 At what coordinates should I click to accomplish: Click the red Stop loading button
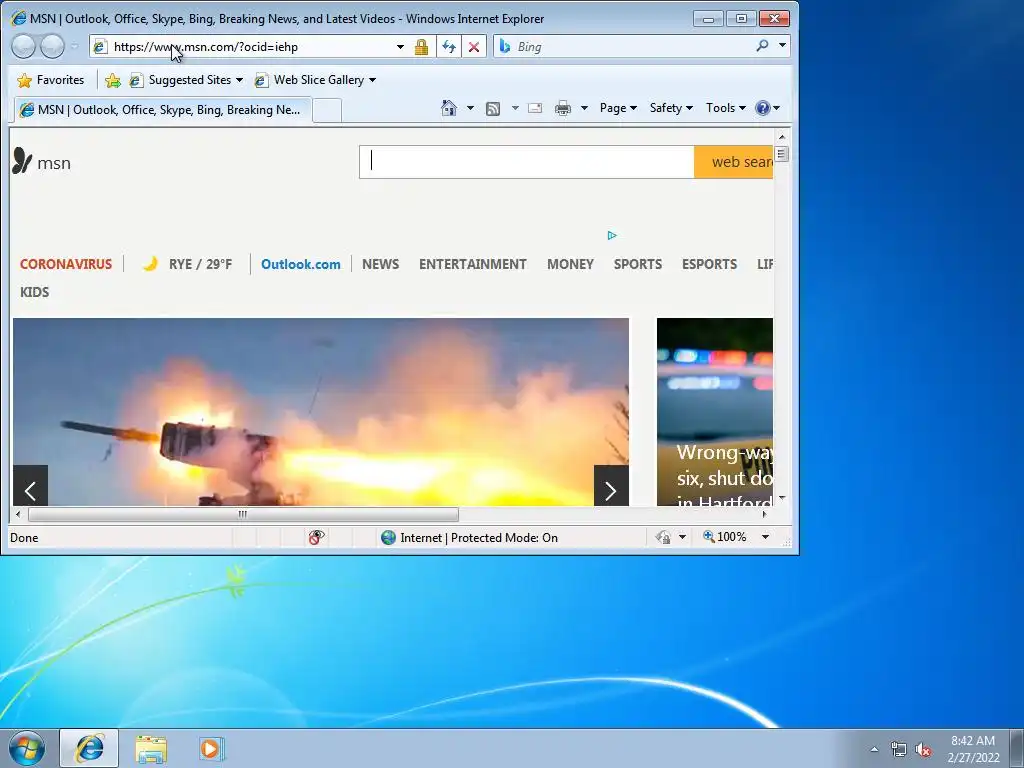point(474,47)
